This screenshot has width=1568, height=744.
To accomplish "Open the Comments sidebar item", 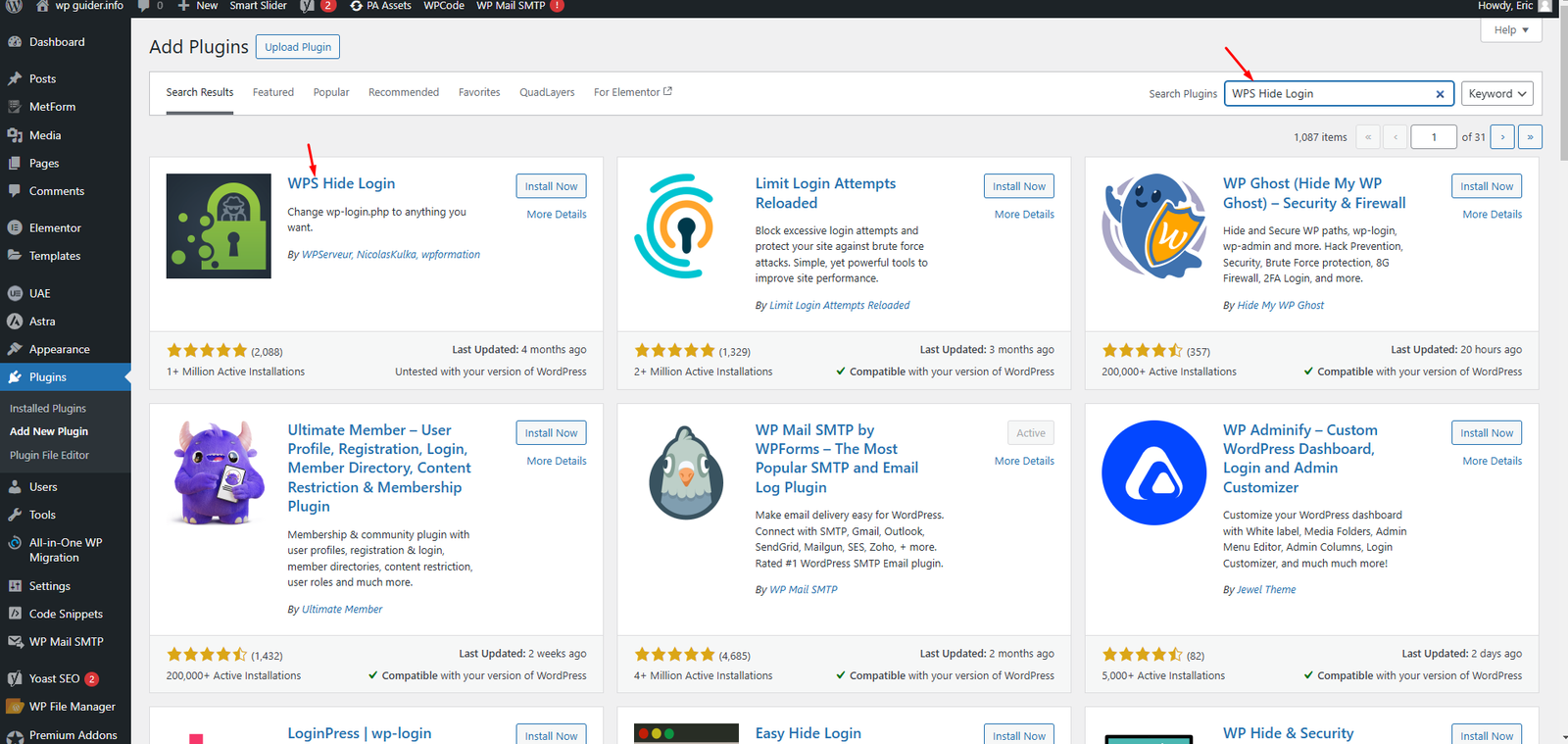I will click(x=57, y=191).
